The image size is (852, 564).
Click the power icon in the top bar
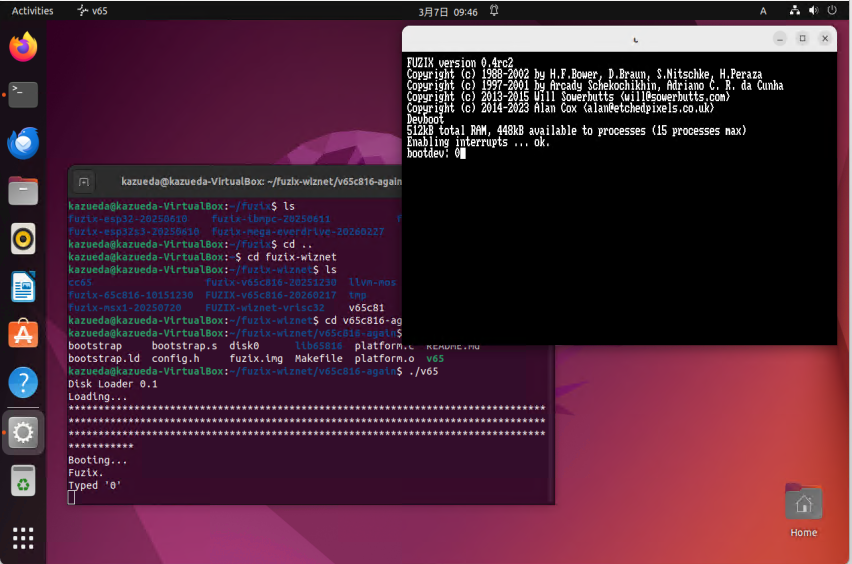[832, 10]
